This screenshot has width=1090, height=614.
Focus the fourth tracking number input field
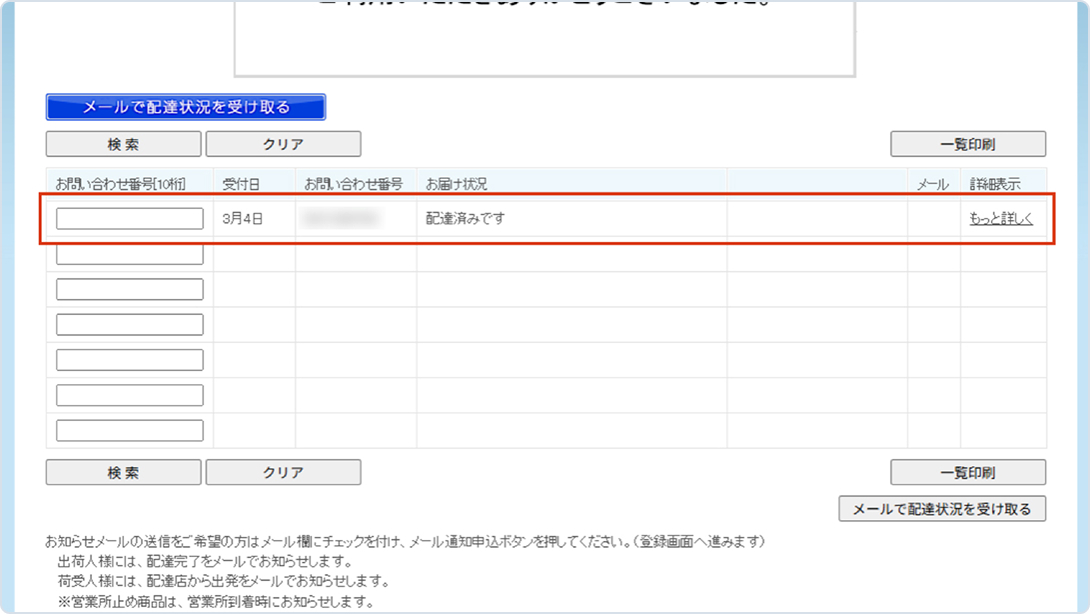tap(130, 325)
